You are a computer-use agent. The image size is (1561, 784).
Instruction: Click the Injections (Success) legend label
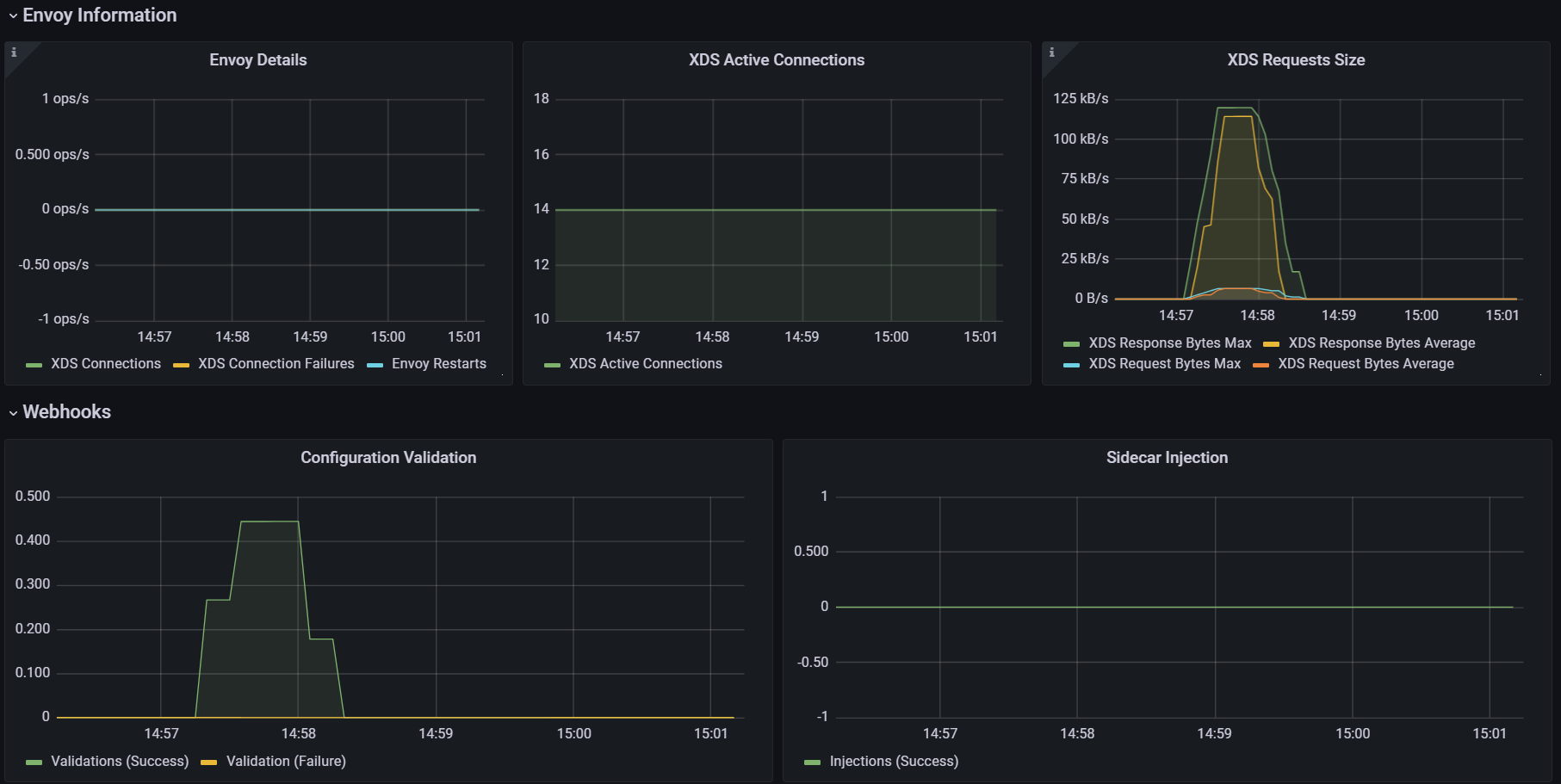tap(894, 762)
